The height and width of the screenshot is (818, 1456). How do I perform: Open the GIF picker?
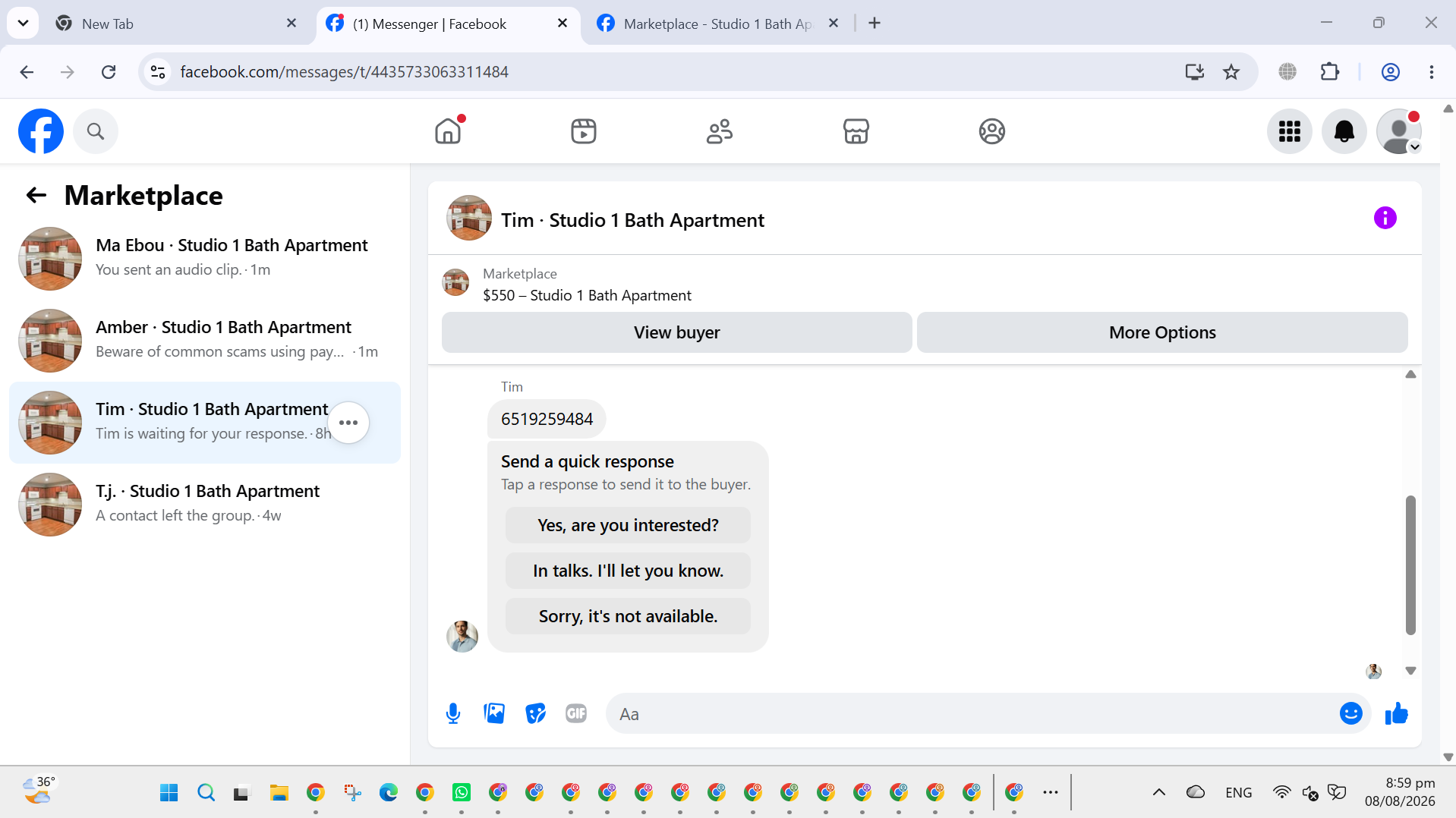(x=576, y=713)
